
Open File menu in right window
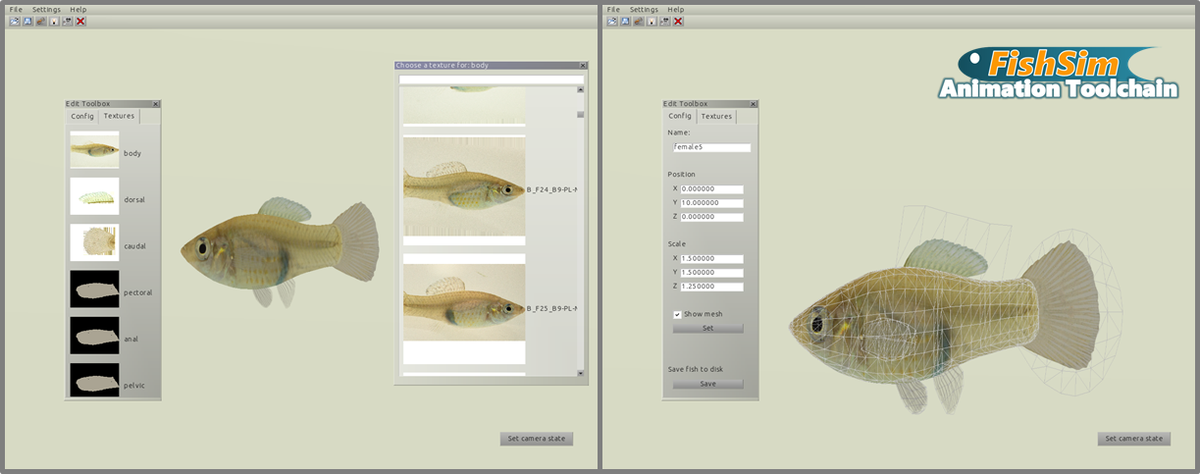[x=613, y=9]
